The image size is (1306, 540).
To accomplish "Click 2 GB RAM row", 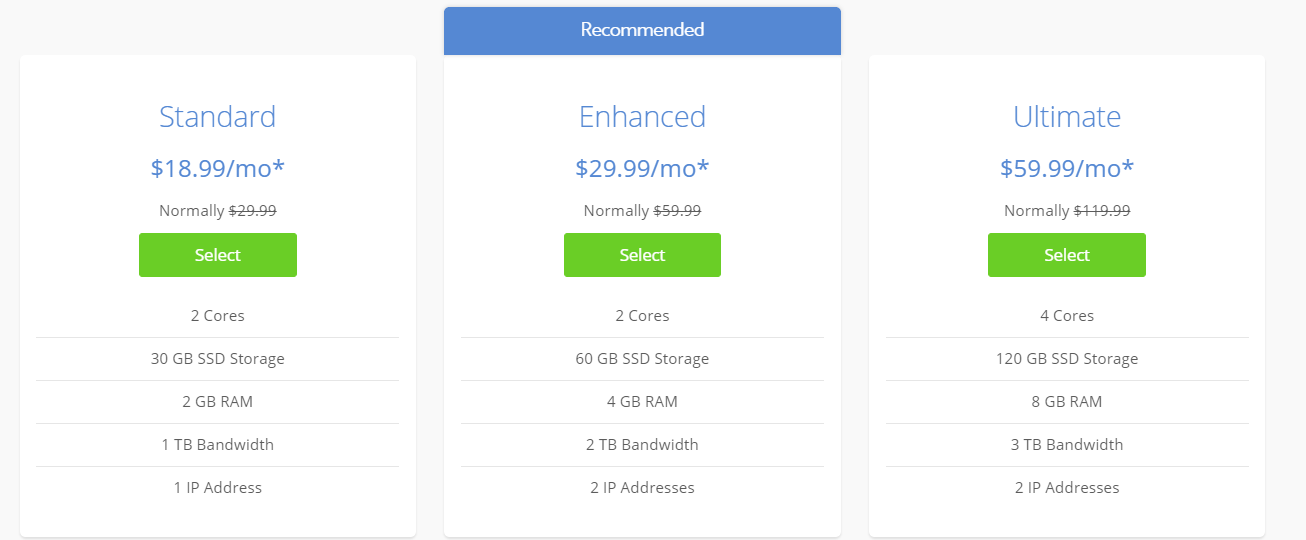I will (217, 402).
